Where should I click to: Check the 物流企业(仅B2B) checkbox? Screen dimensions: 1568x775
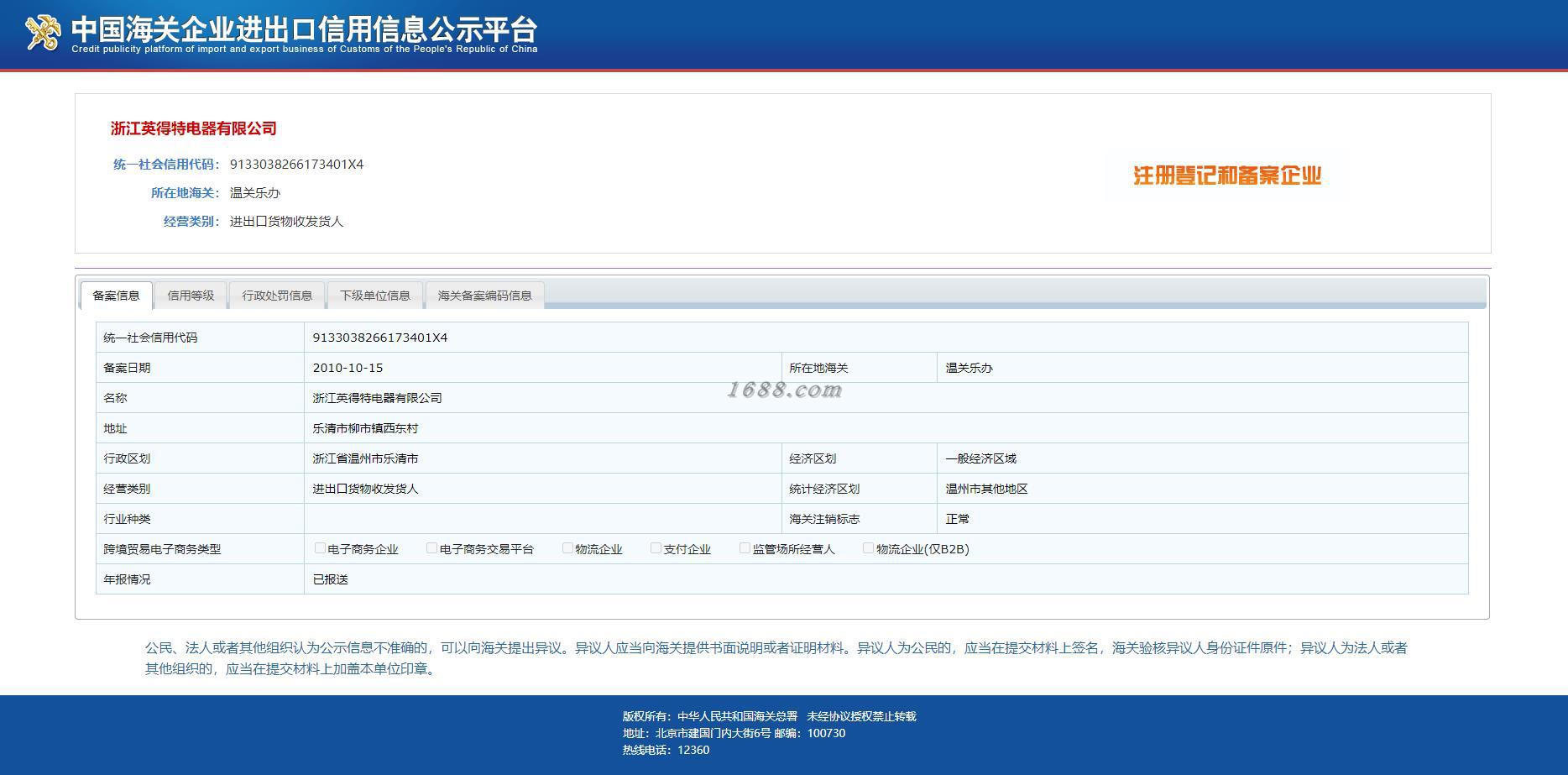pos(868,548)
